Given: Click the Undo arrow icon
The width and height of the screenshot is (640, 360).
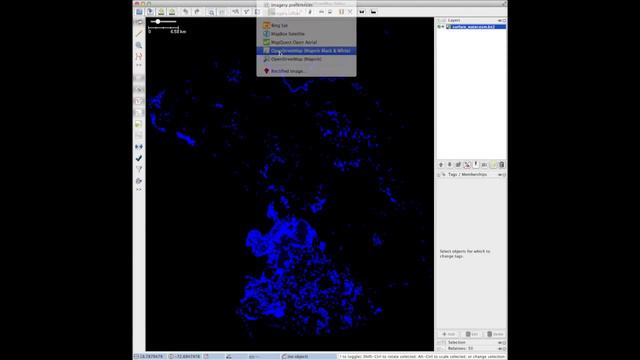Looking at the screenshot, I should tap(186, 12).
